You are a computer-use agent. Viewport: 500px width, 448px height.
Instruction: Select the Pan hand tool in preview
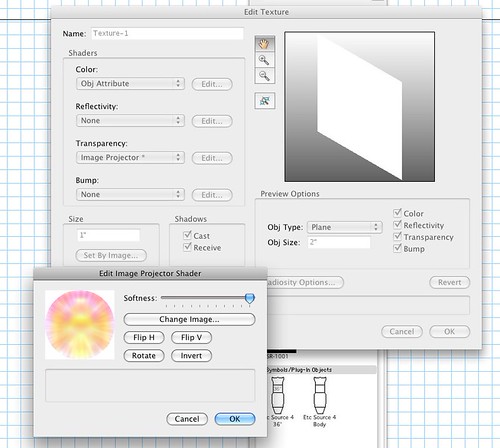click(265, 44)
